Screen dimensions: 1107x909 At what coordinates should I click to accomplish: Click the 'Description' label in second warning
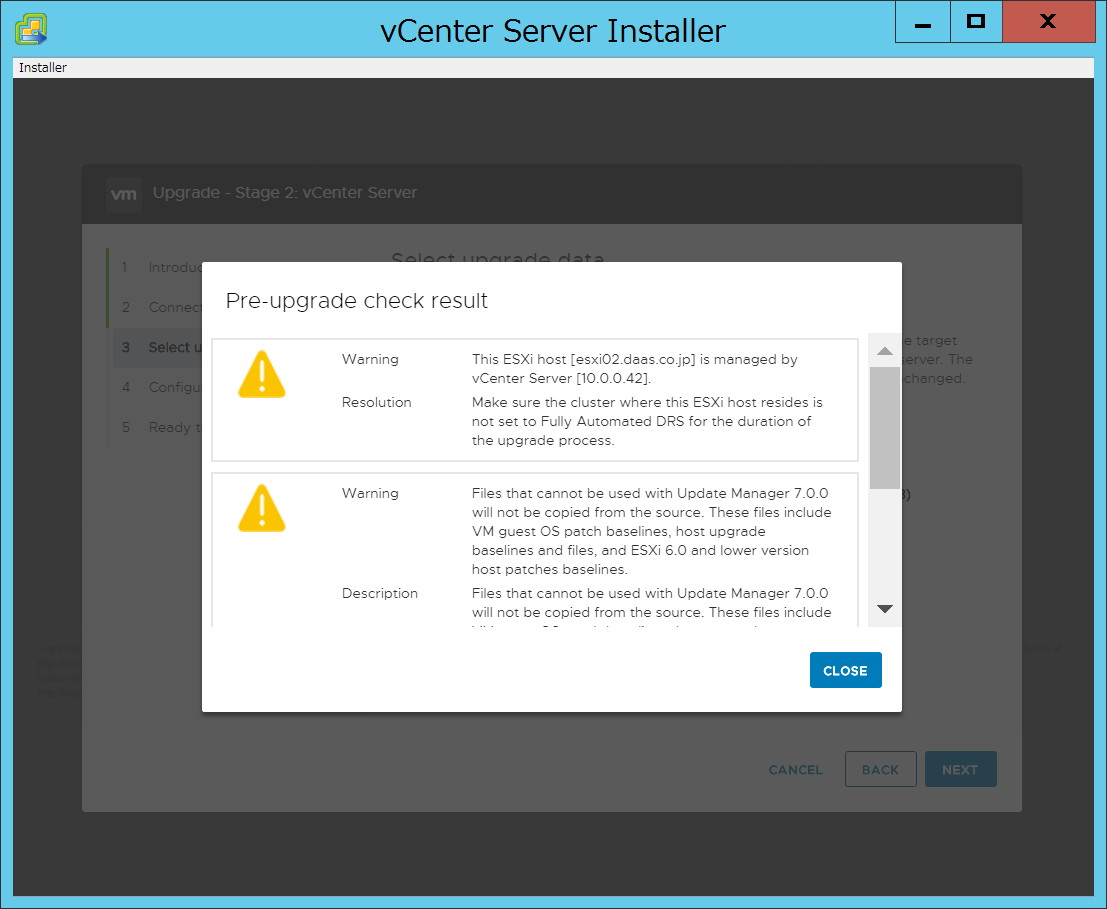pyautogui.click(x=380, y=594)
